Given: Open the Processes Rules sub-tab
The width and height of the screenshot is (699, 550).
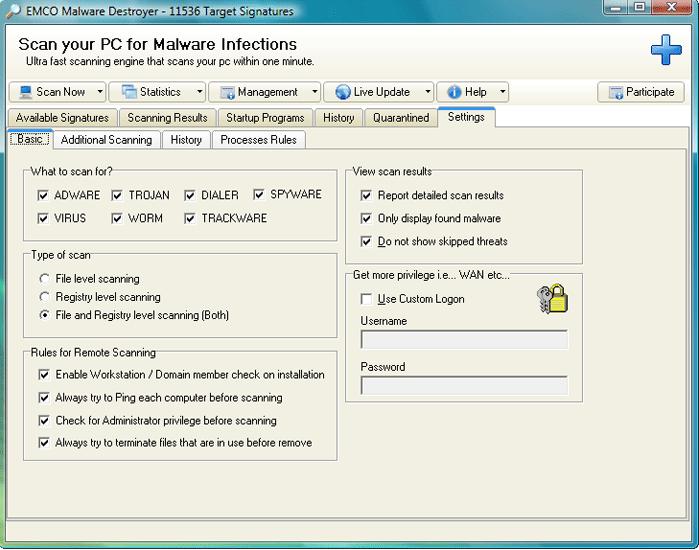Looking at the screenshot, I should [x=259, y=140].
